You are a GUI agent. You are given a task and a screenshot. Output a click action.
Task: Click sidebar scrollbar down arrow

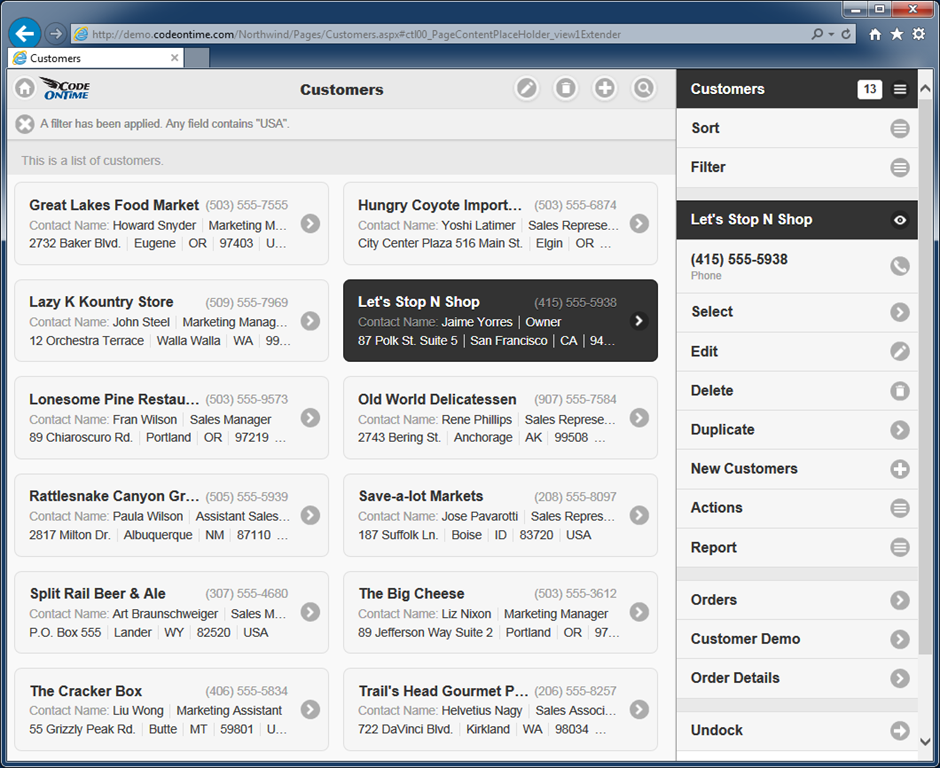point(925,742)
